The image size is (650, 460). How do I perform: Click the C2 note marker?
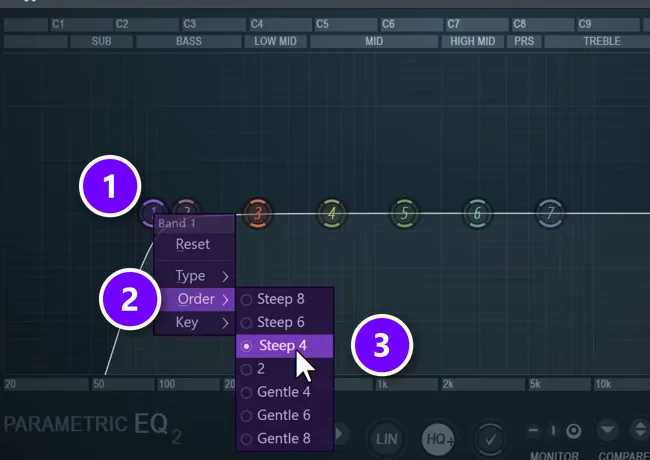(x=122, y=24)
